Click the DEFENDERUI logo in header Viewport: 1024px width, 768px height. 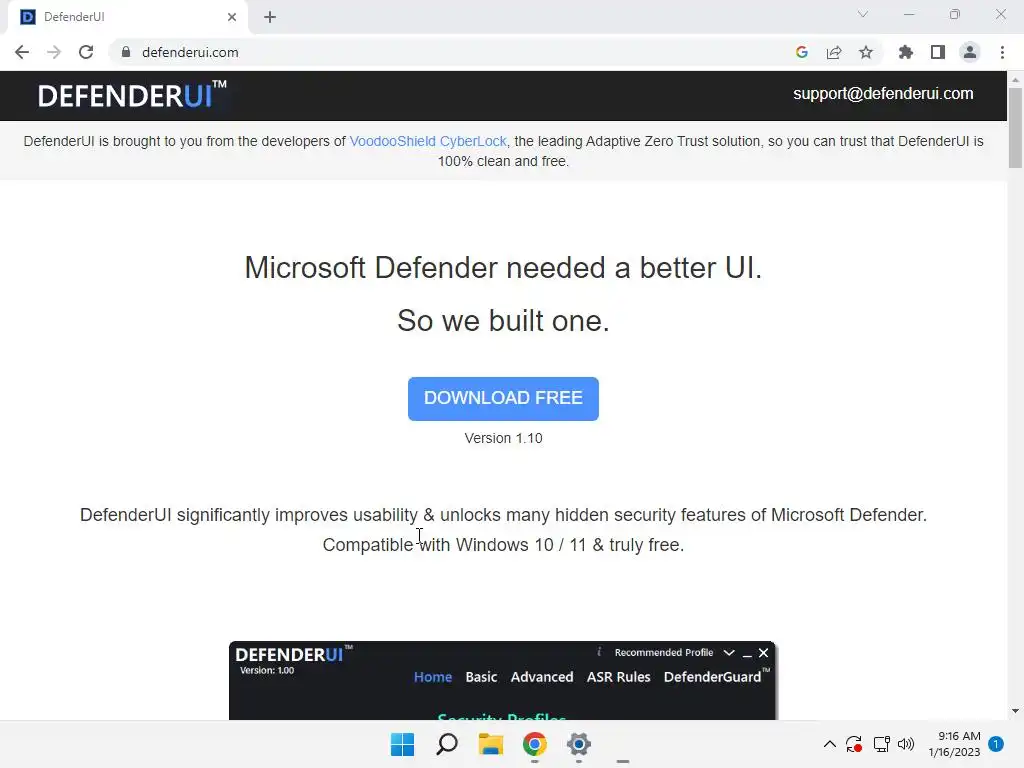tap(132, 95)
